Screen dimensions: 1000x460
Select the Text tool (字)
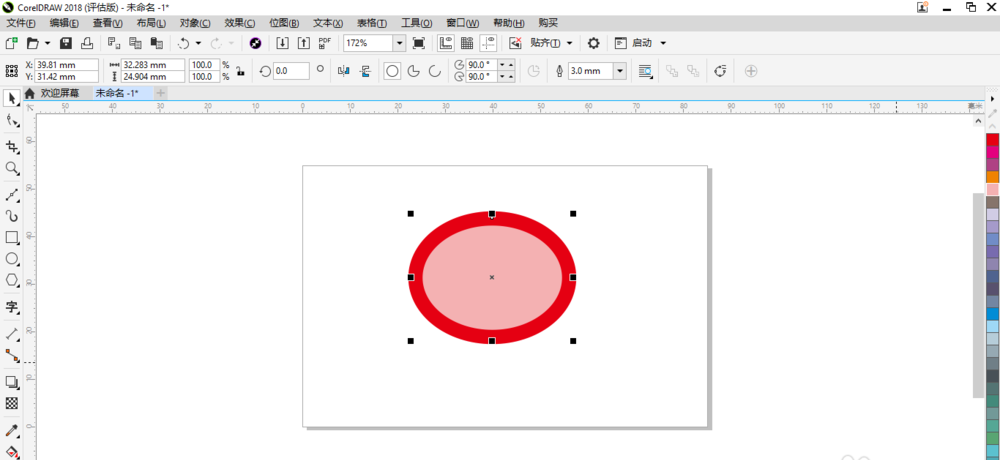tap(11, 308)
